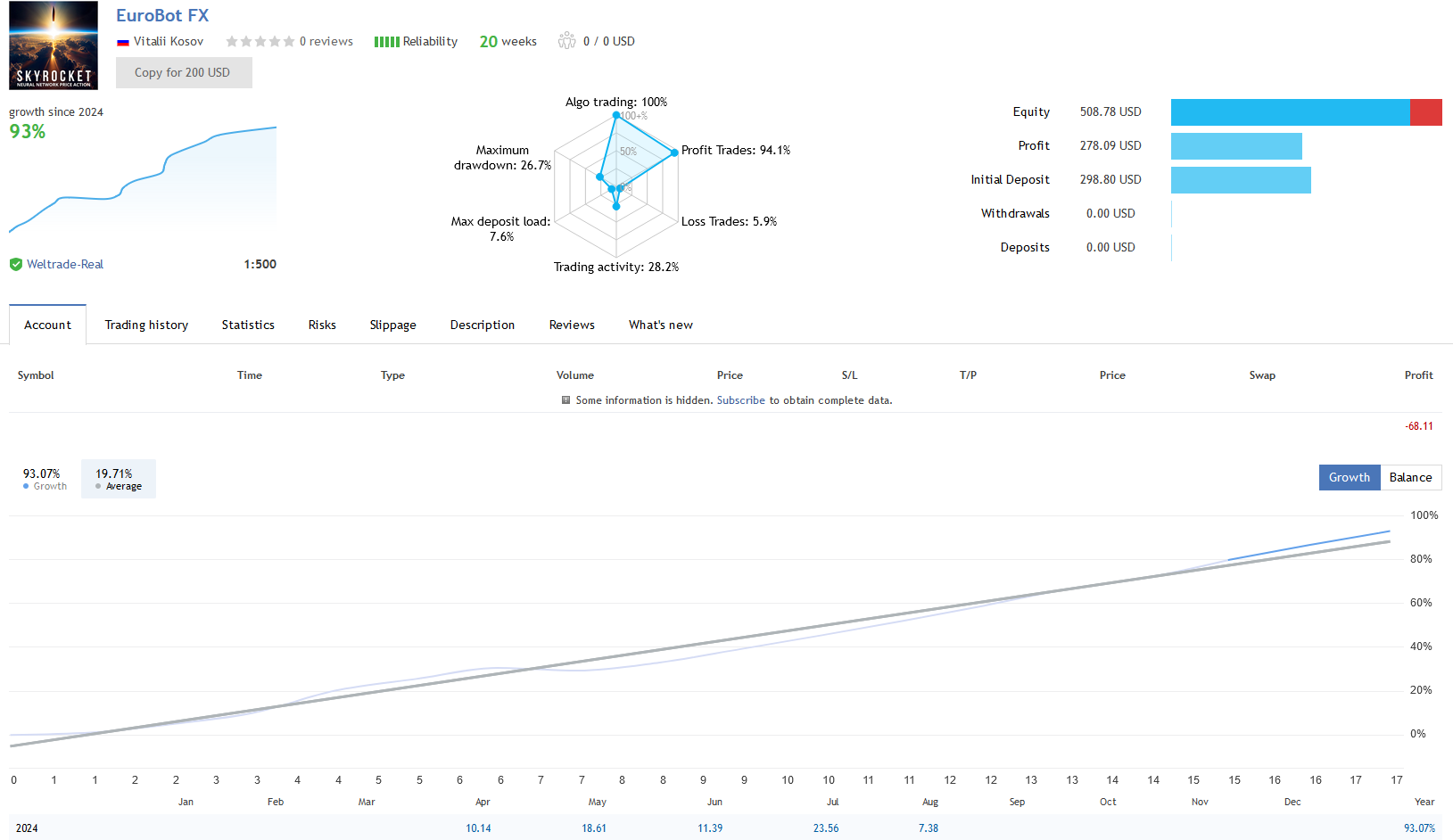Toggle the 93.07% Growth series legend
This screenshot has height=840, width=1453.
[x=45, y=479]
